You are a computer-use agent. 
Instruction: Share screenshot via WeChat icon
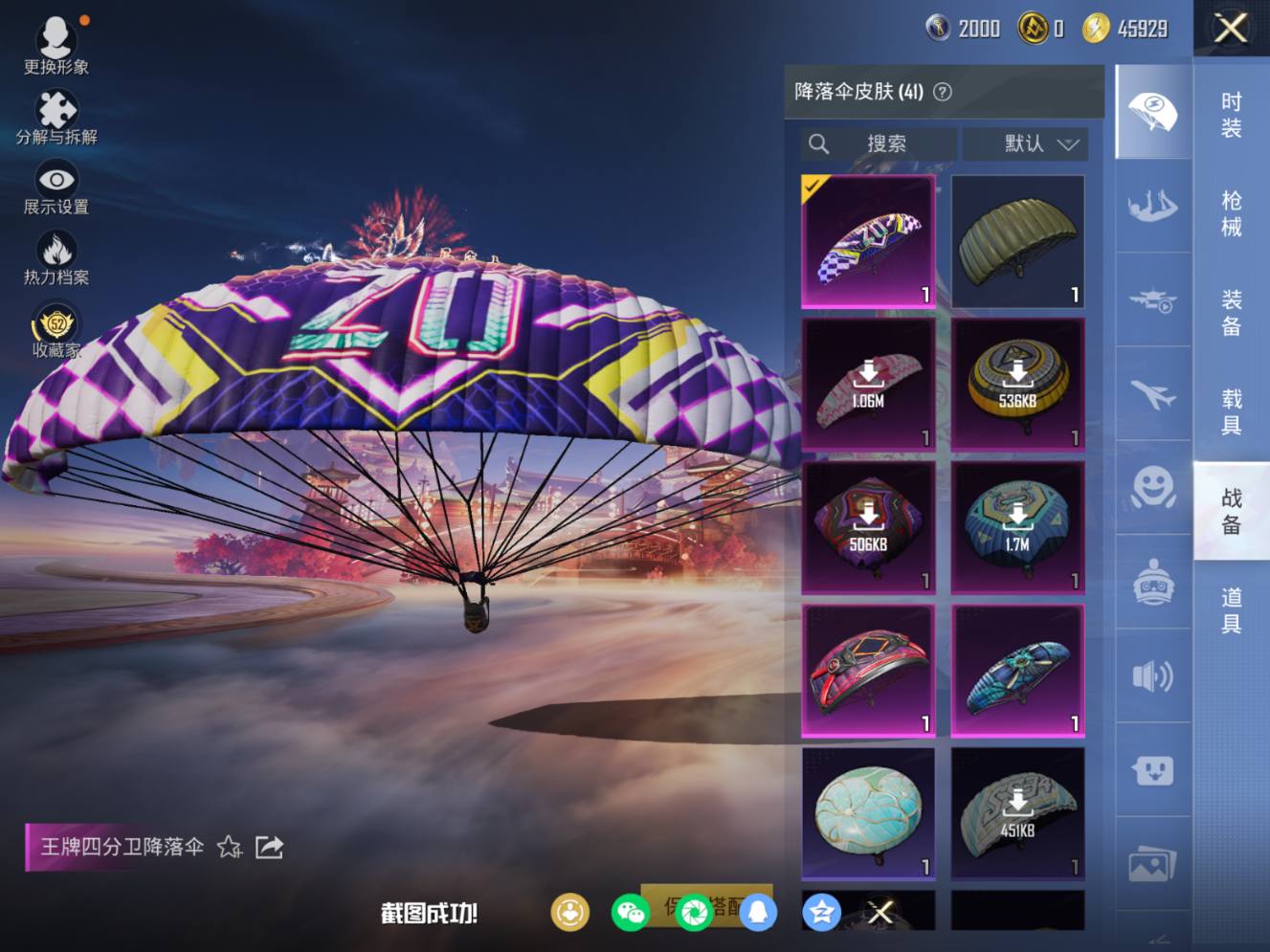click(x=631, y=912)
